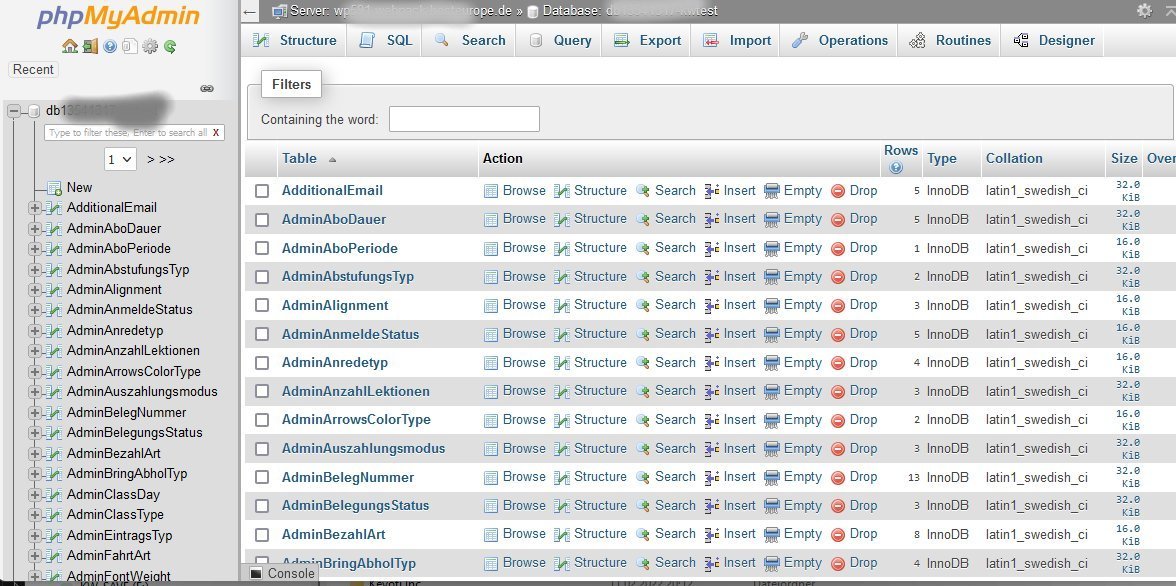Open page settings gear at top right
Screen dimensions: 1176x586
(1144, 10)
